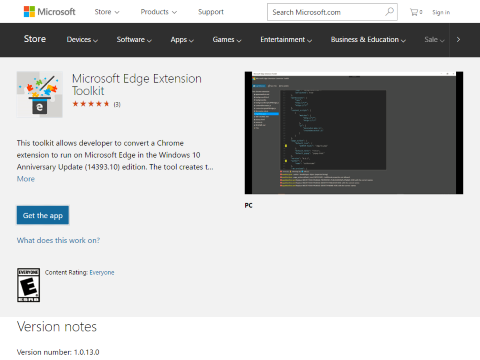Image resolution: width=480 pixels, height=360 pixels.
Task: Click the Version notes heading
Action: [x=57, y=327]
